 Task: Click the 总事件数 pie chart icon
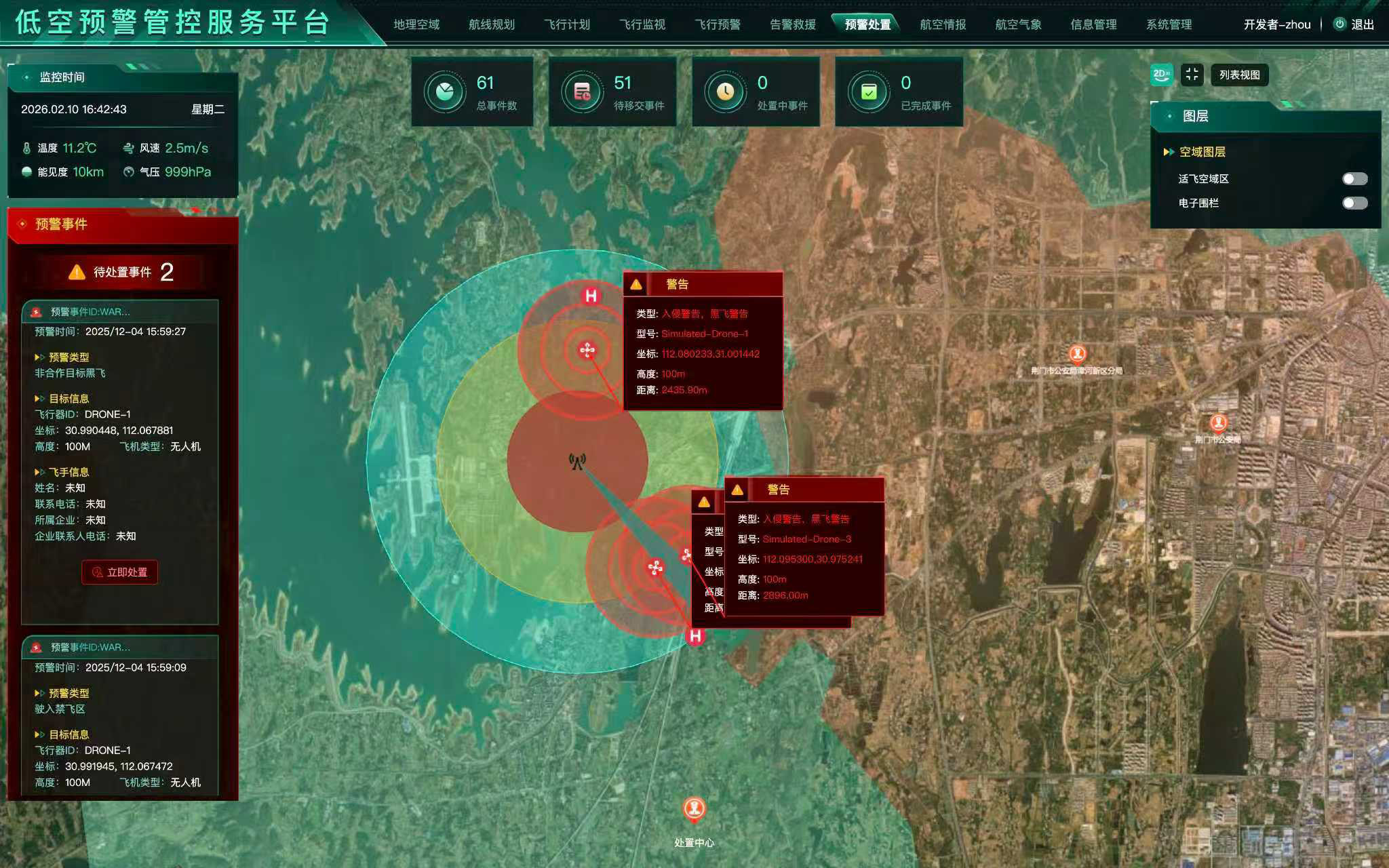444,92
